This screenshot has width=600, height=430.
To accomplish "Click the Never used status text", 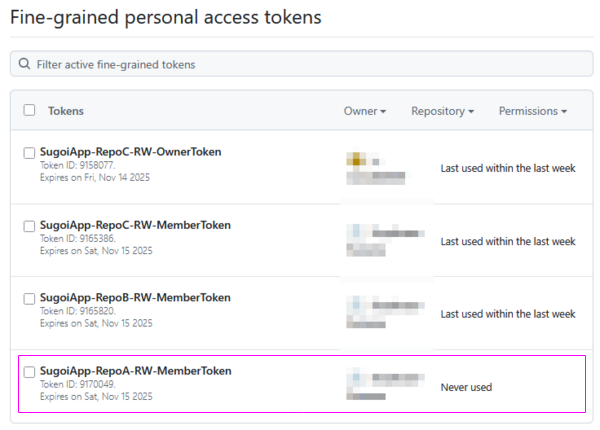I will coord(466,387).
